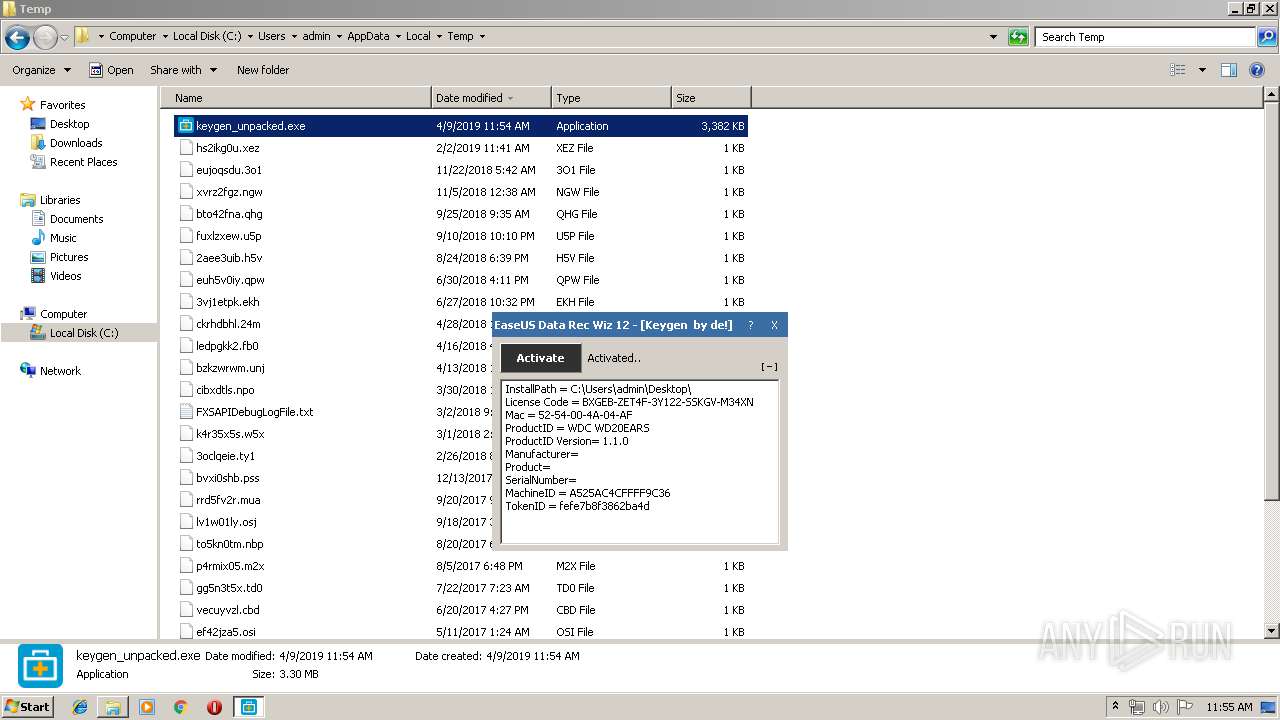Open Favorites in navigation pane

(x=62, y=105)
